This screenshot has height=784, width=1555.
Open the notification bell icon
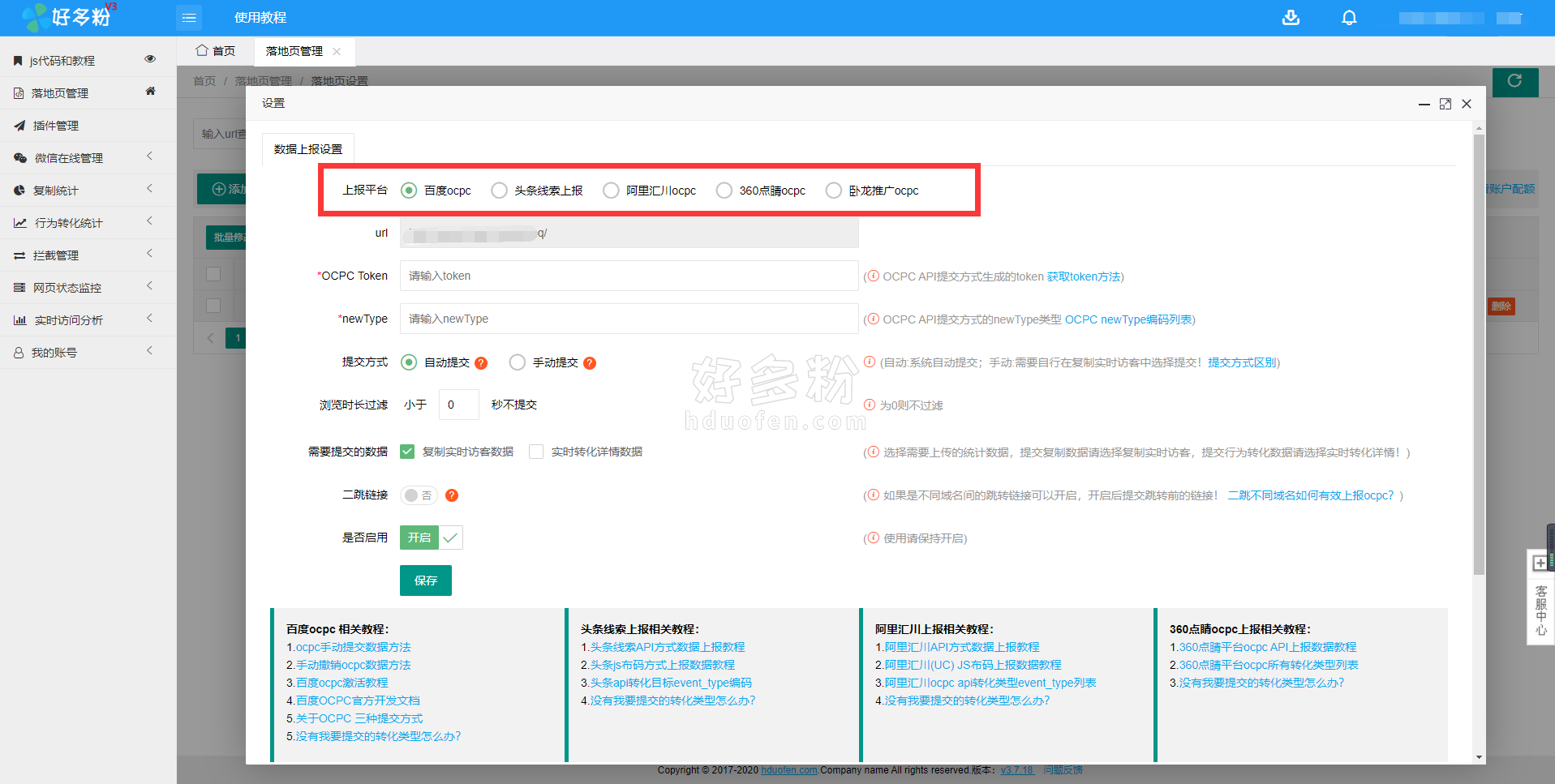click(x=1349, y=17)
